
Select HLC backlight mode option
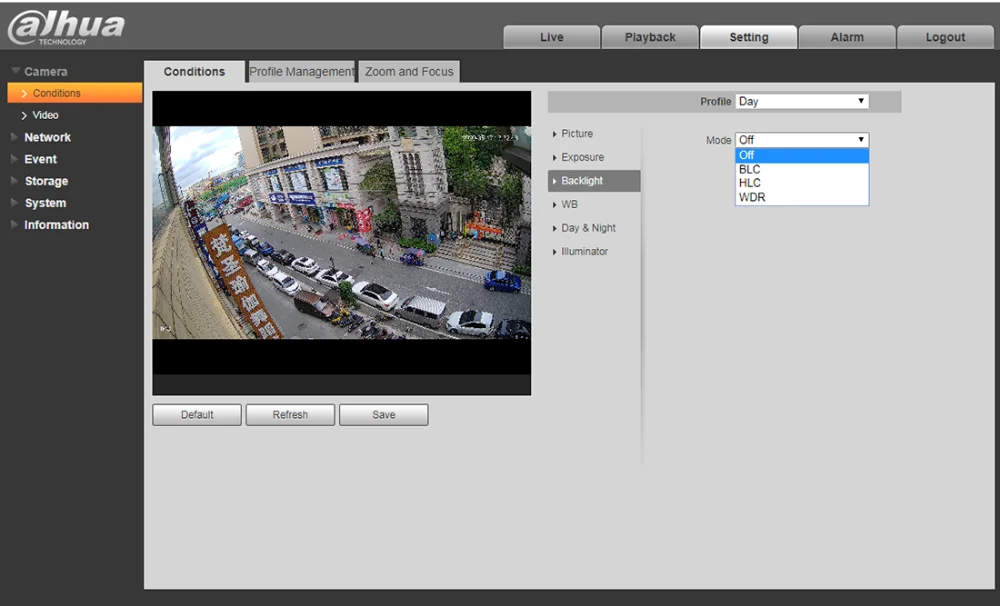[750, 183]
